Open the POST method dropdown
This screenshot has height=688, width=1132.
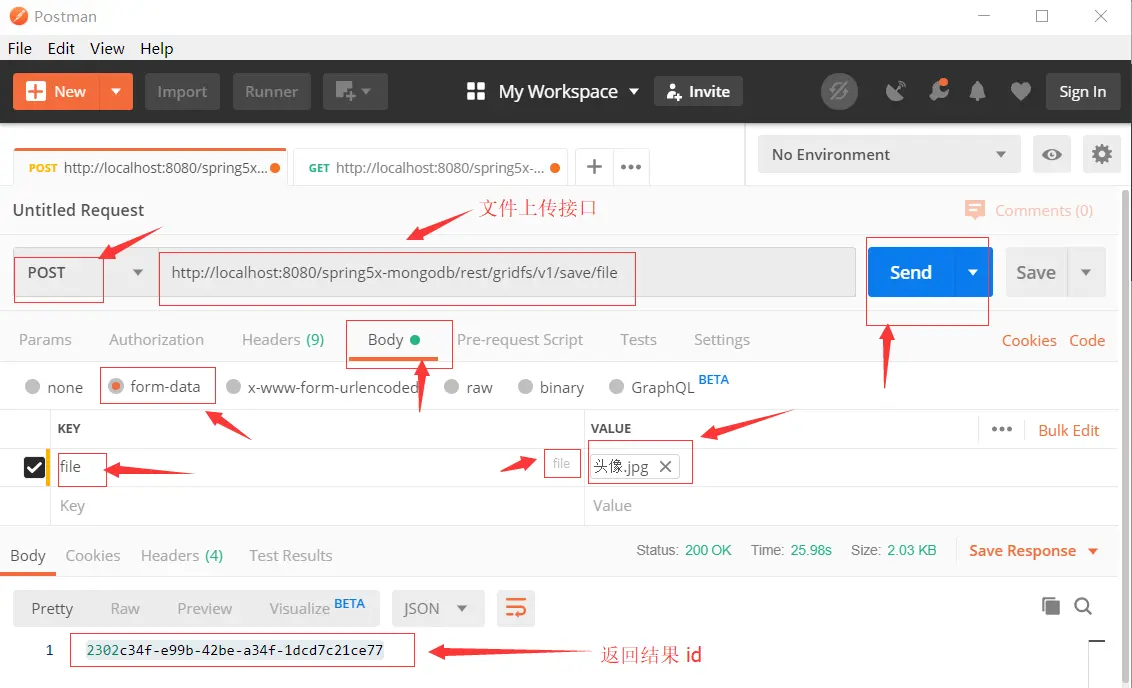[85, 273]
